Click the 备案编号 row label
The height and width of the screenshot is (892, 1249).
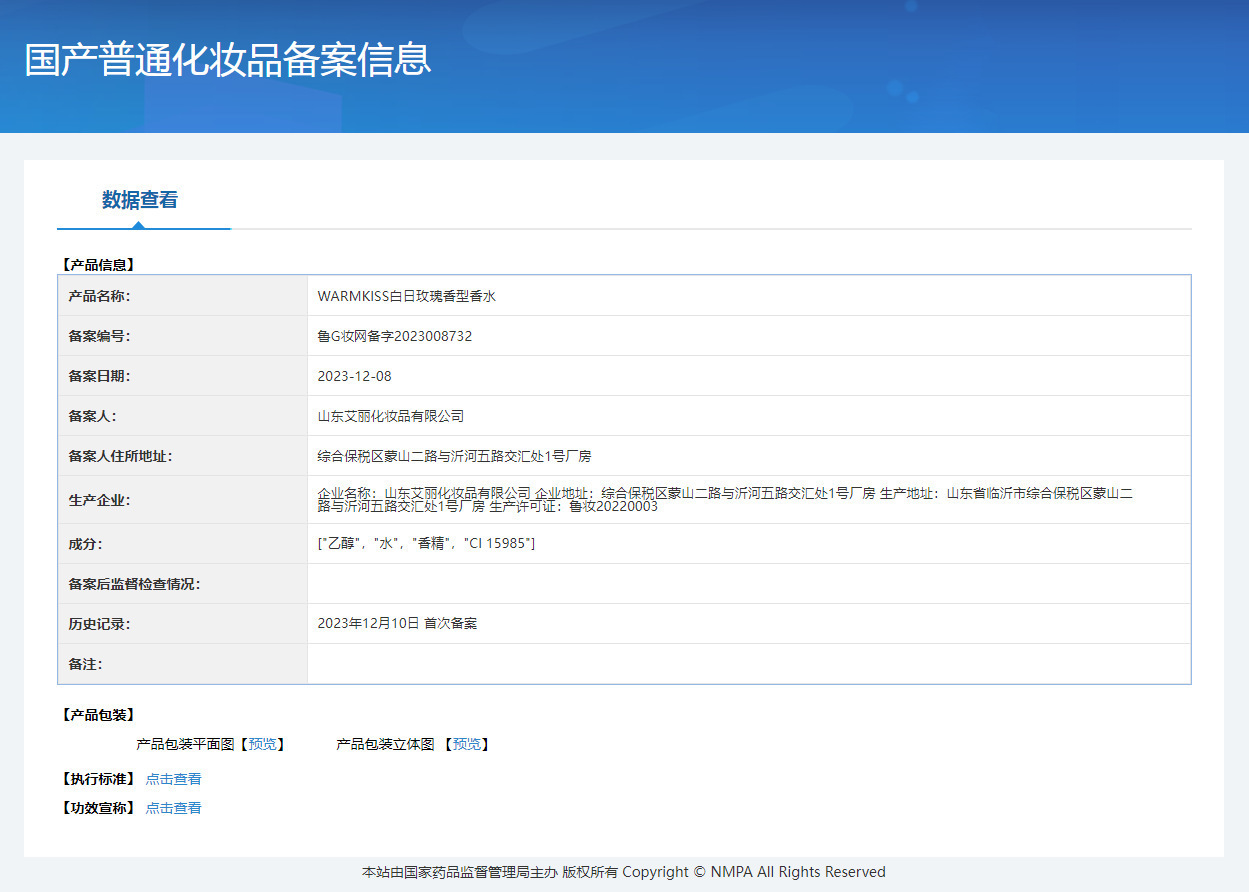[99, 336]
